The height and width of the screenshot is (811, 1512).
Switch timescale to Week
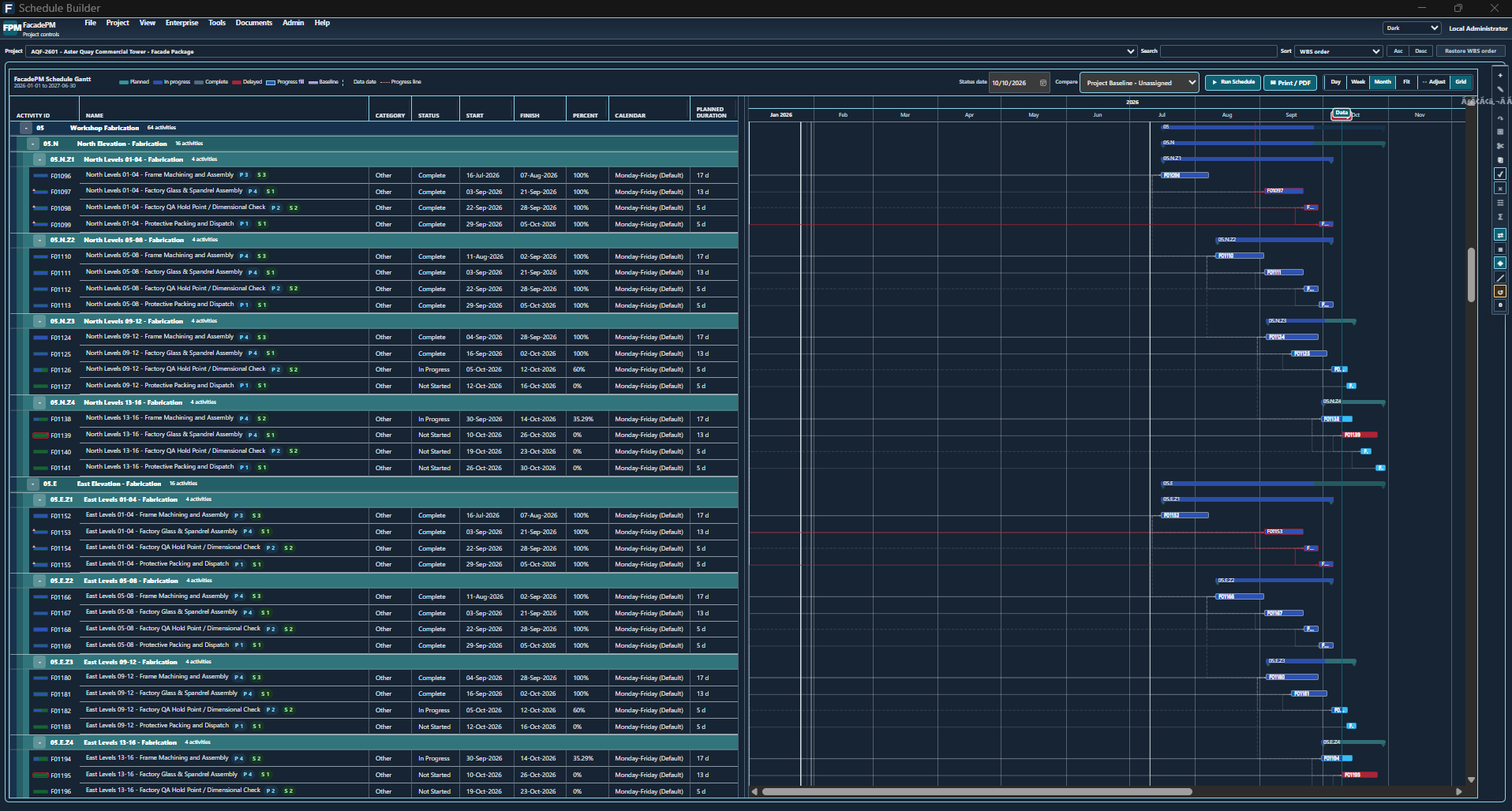coord(1358,82)
